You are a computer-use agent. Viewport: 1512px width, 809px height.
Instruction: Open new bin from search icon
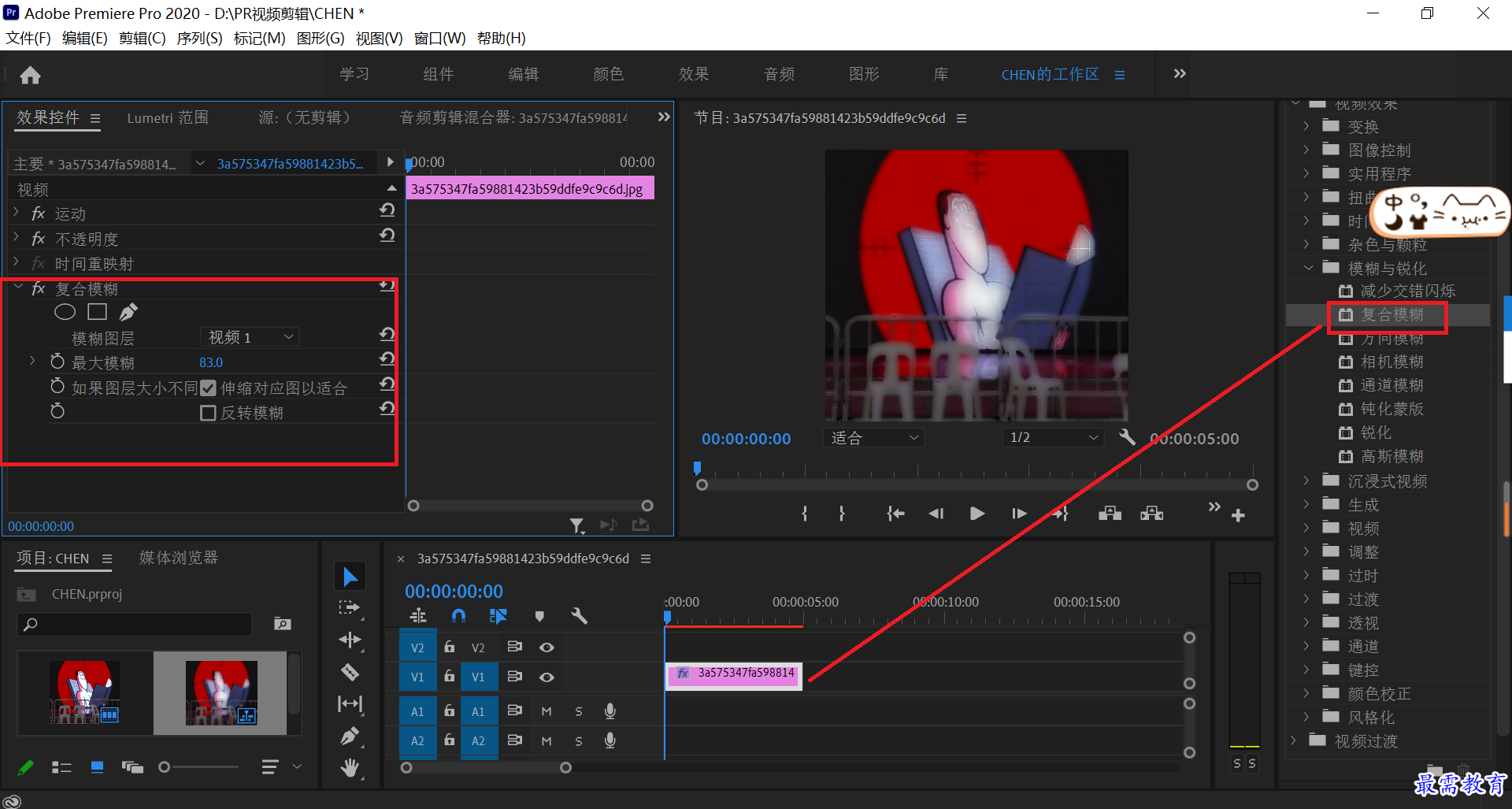coord(282,624)
